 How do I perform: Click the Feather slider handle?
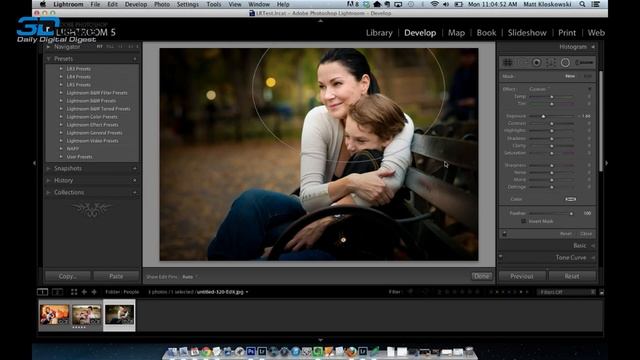pos(571,213)
